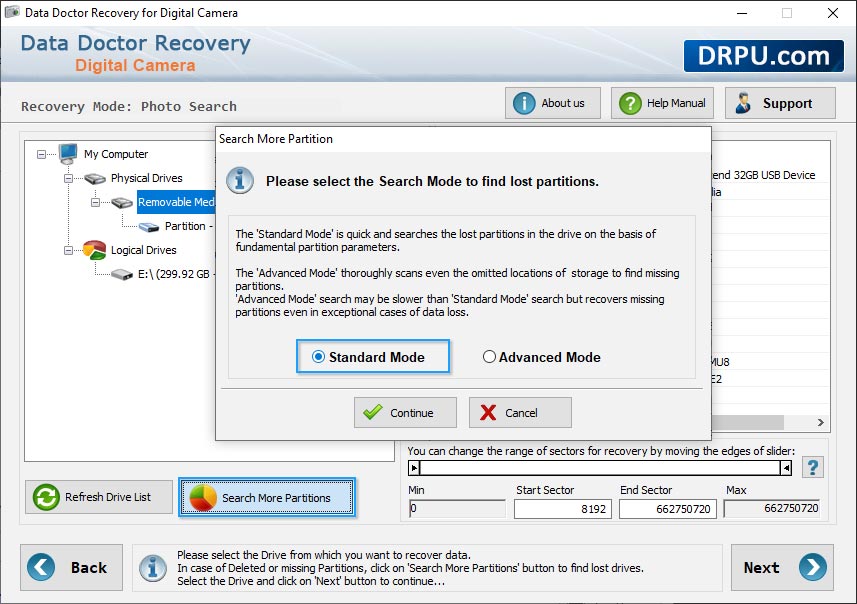Click the Start Sector input field

point(562,509)
